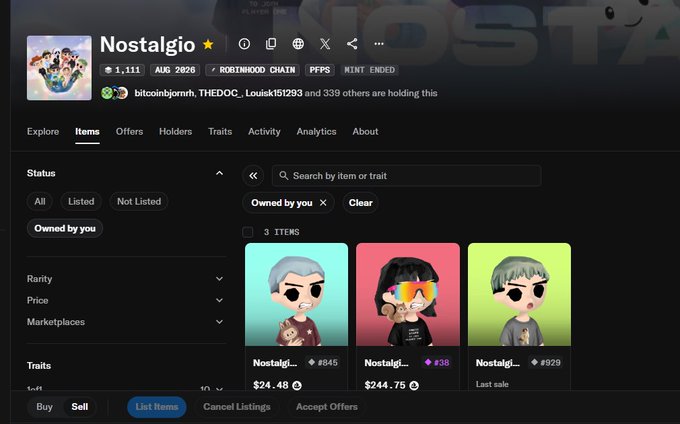This screenshot has width=680, height=424.
Task: Open the gray-haired NFT with teal background
Action: pyautogui.click(x=297, y=294)
